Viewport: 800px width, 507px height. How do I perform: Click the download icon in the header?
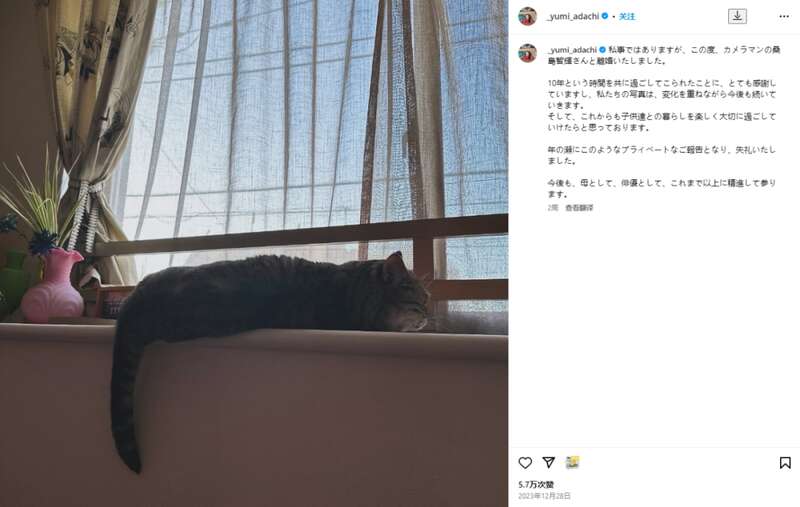tap(737, 16)
